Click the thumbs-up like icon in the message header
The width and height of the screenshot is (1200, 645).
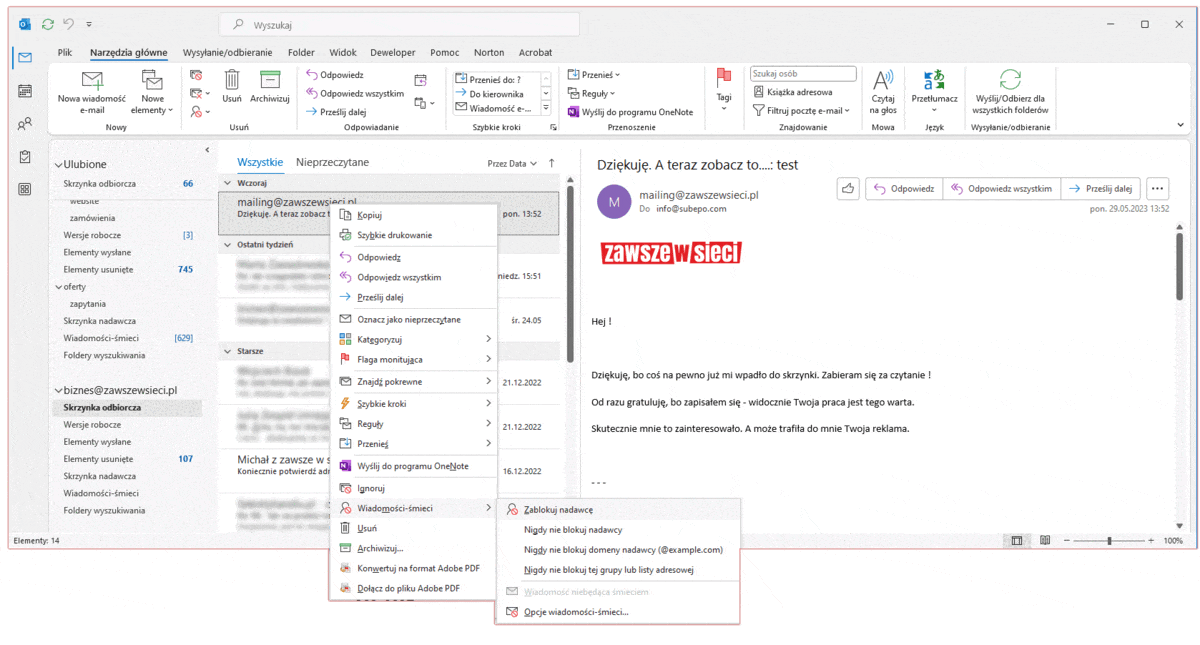848,188
